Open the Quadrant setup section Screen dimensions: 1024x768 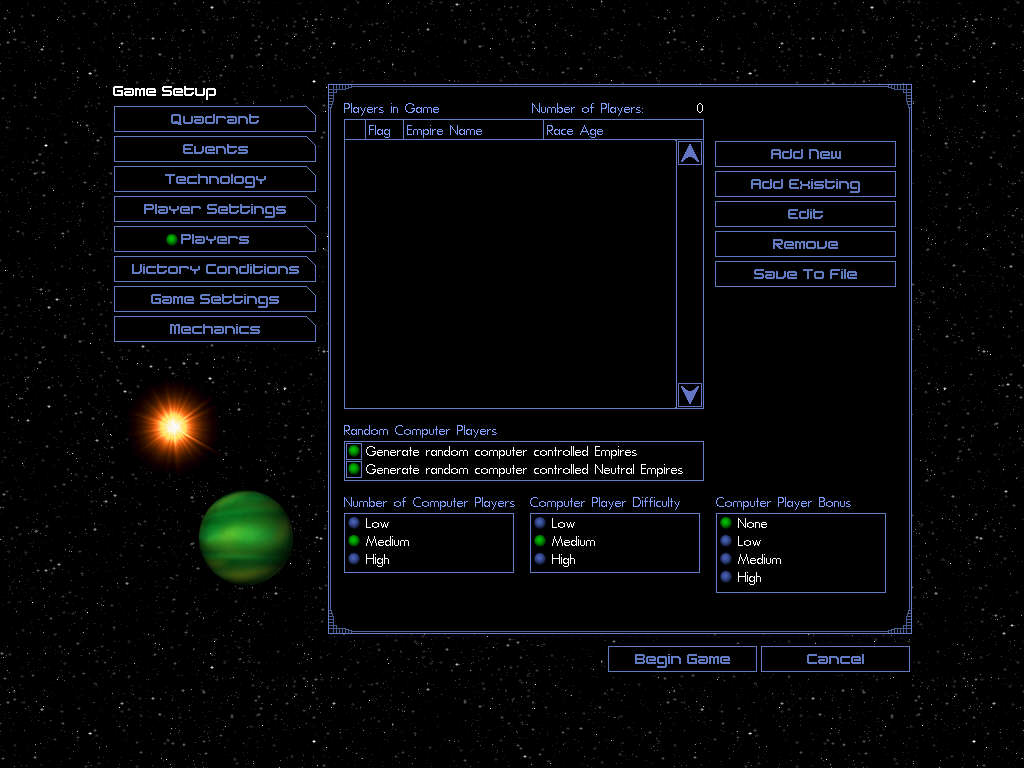(214, 119)
